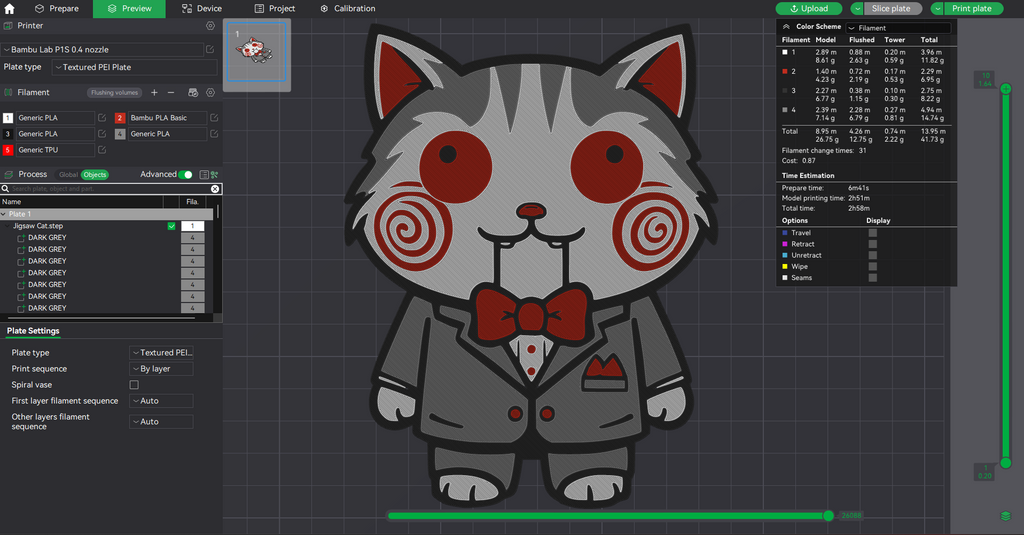1024x535 pixels.
Task: Click the search magnifier icon
Action: (x=5, y=189)
